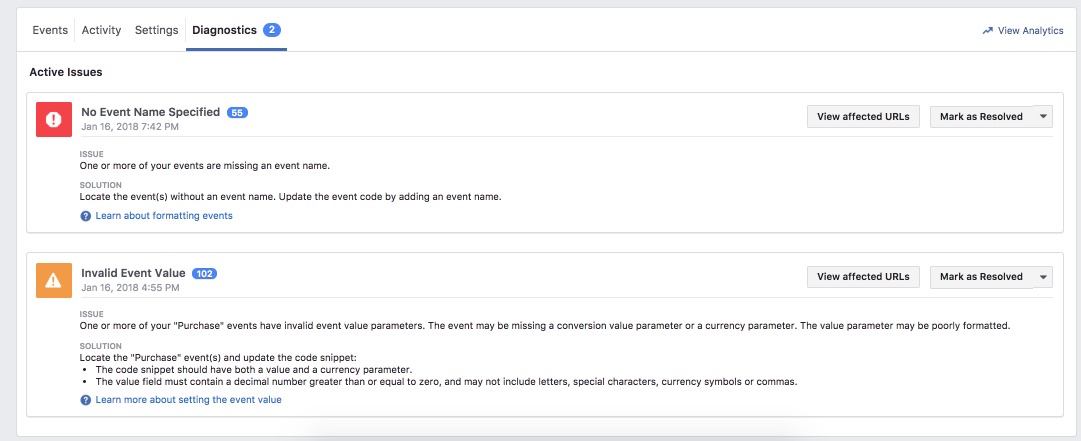Click the 102 count badge
The height and width of the screenshot is (441, 1081).
205,274
